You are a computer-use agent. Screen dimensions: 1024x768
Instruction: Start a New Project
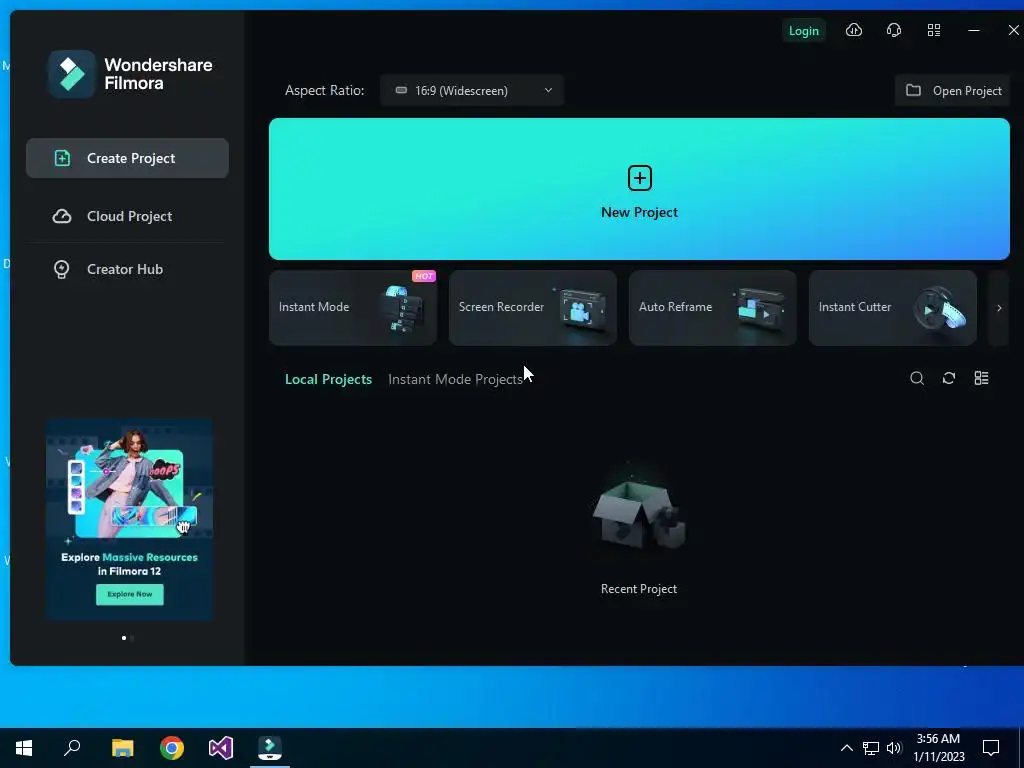click(x=639, y=189)
